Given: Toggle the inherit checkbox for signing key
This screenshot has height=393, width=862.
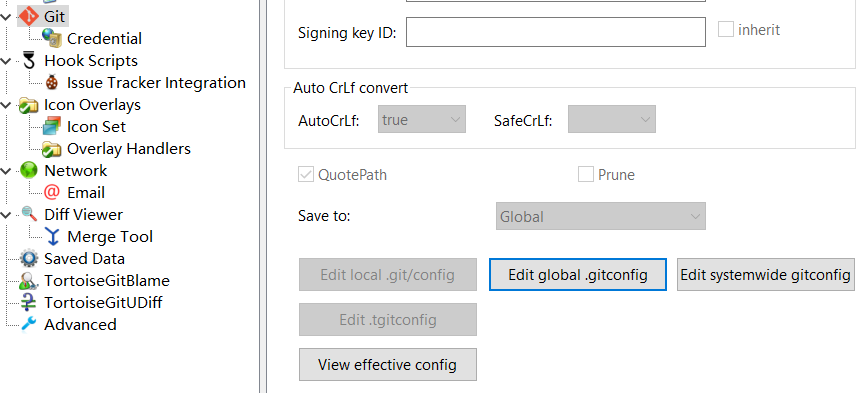Looking at the screenshot, I should click(726, 30).
